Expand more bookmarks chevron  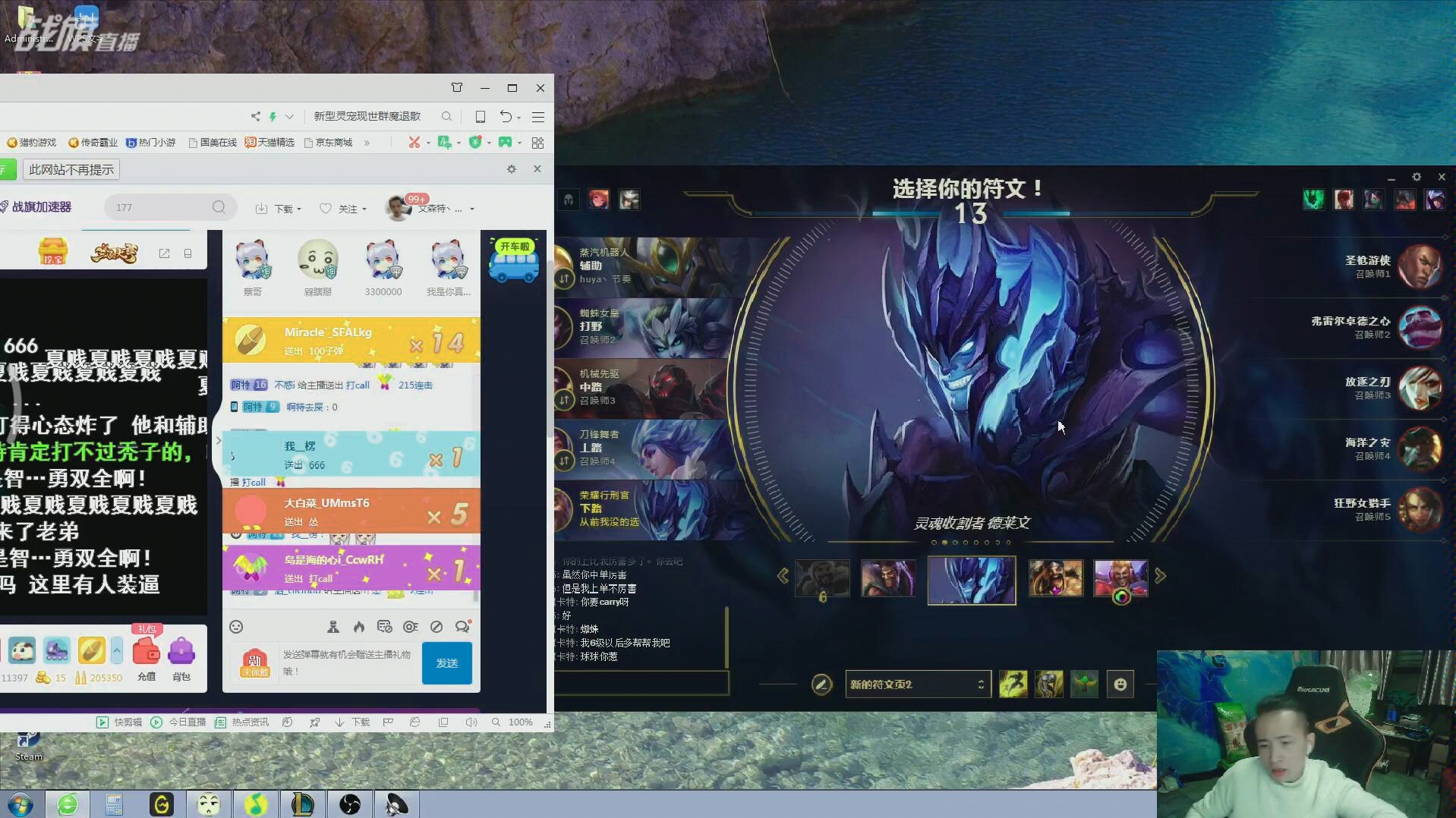pos(367,143)
